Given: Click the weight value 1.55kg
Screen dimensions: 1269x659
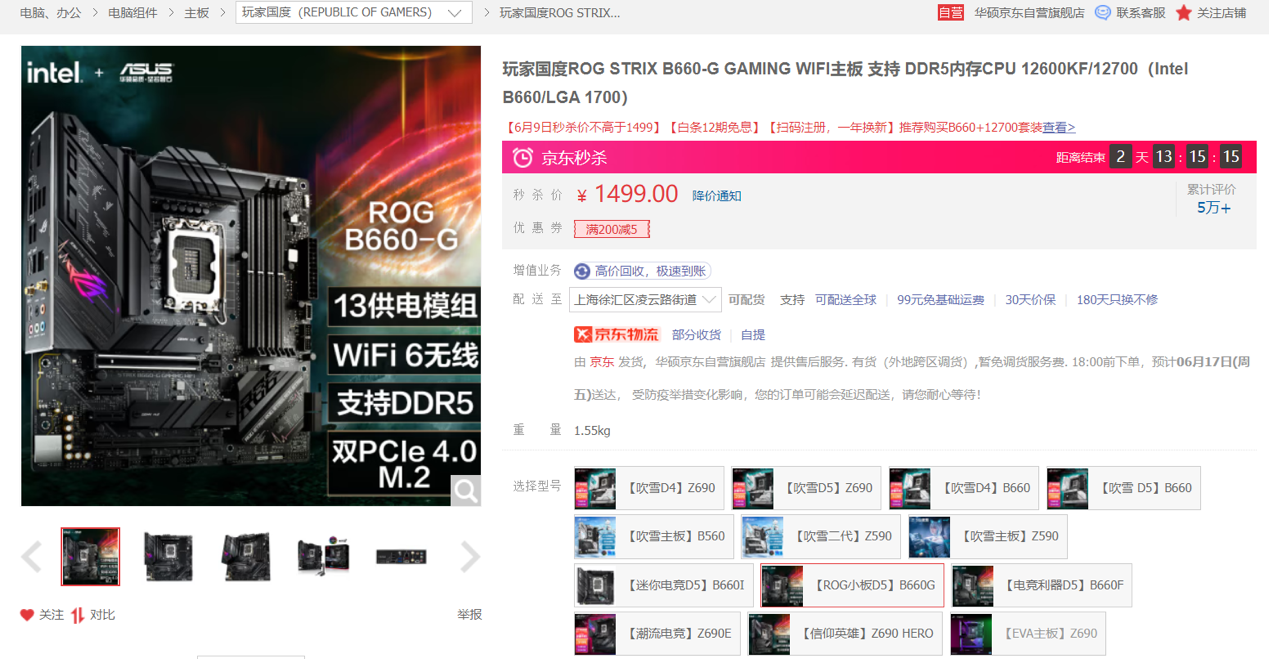Looking at the screenshot, I should [x=592, y=431].
